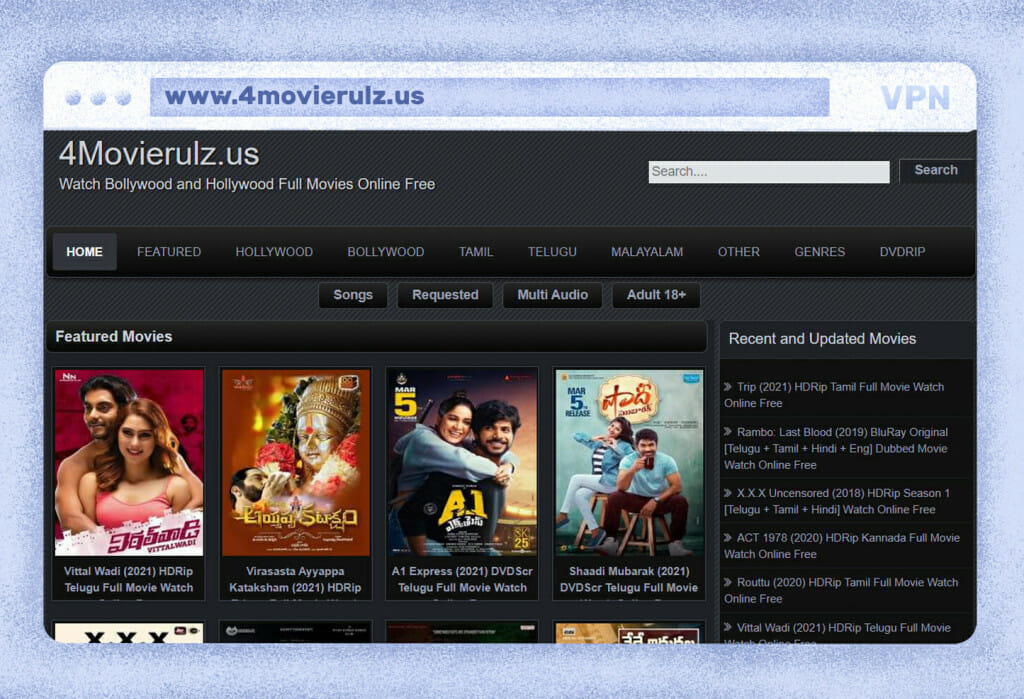Click the site tagline about Bollywood and Hollywood
The image size is (1024, 699).
click(247, 185)
